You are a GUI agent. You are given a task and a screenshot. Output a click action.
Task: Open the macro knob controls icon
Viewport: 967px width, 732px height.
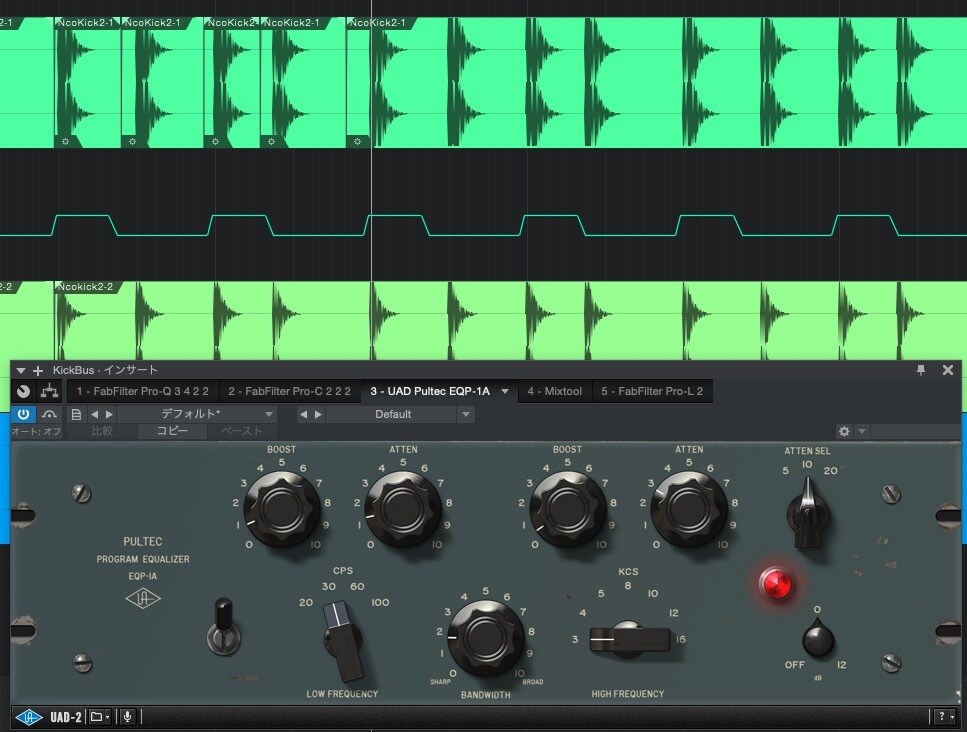(23, 391)
